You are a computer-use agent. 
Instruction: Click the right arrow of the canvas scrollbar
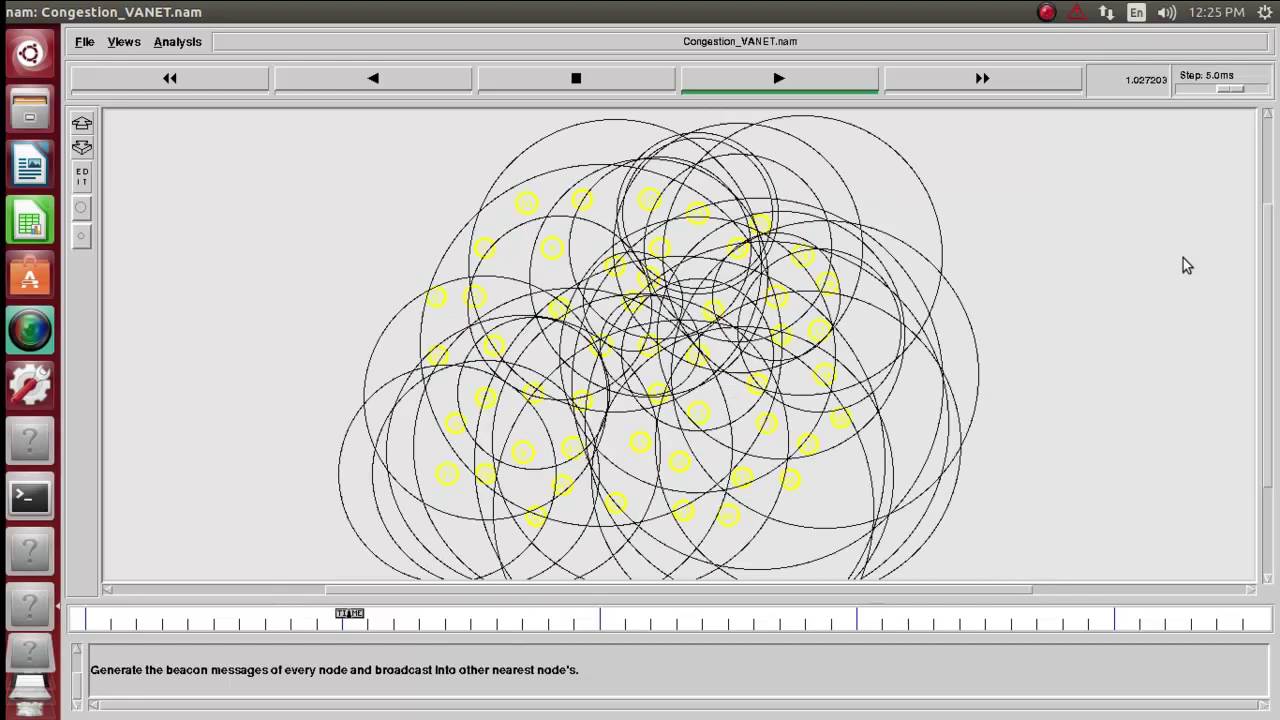coord(1250,589)
